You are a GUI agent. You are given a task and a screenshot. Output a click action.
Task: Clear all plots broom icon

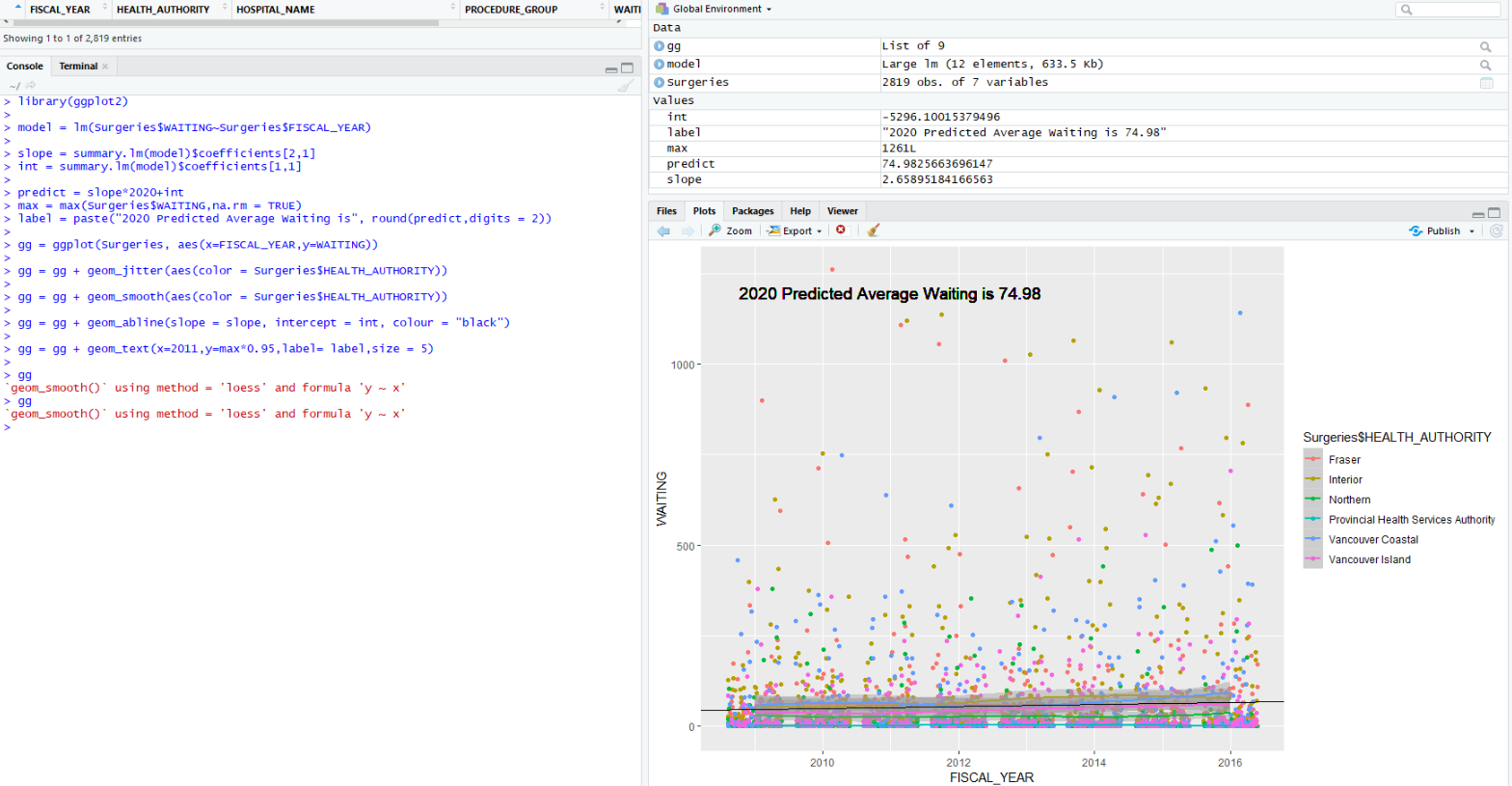[874, 230]
